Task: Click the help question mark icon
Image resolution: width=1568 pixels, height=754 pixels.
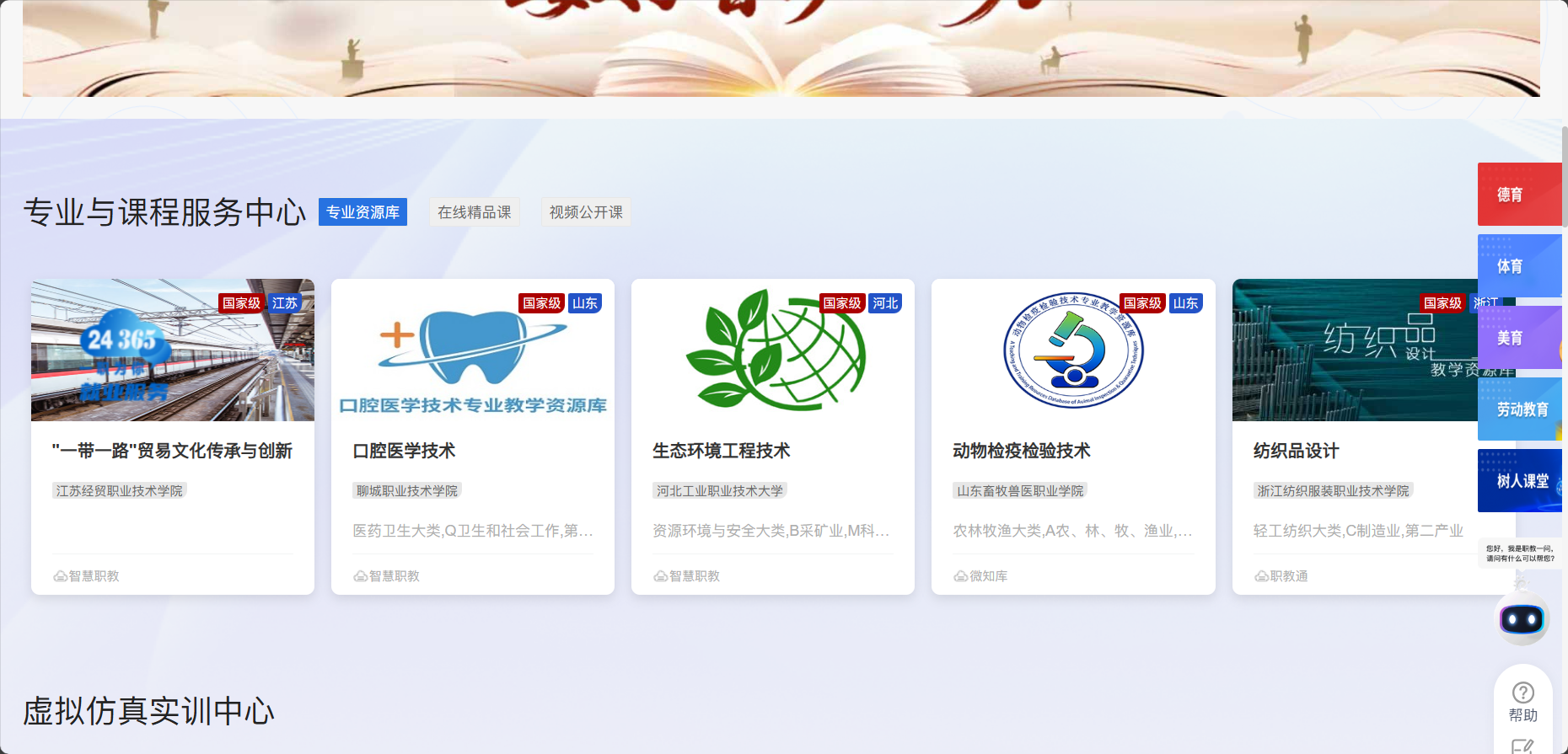Action: point(1522,693)
